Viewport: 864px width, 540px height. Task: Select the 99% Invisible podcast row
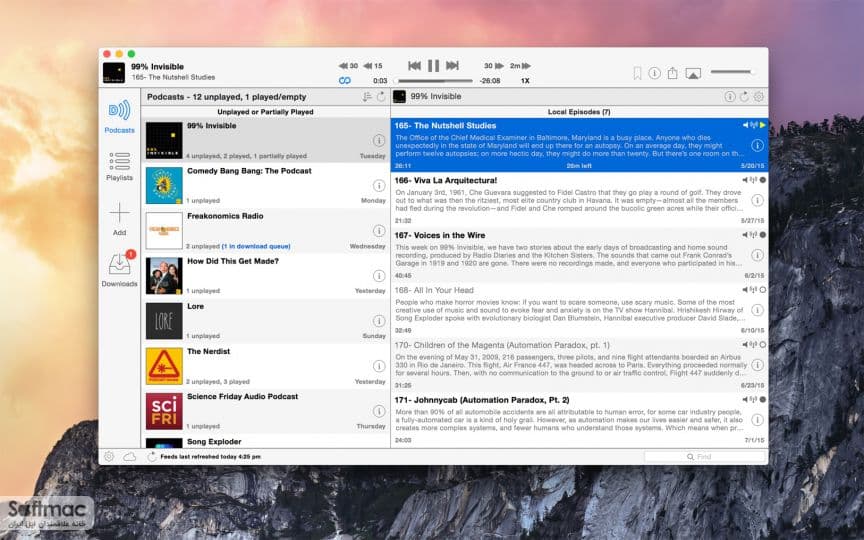click(x=265, y=140)
